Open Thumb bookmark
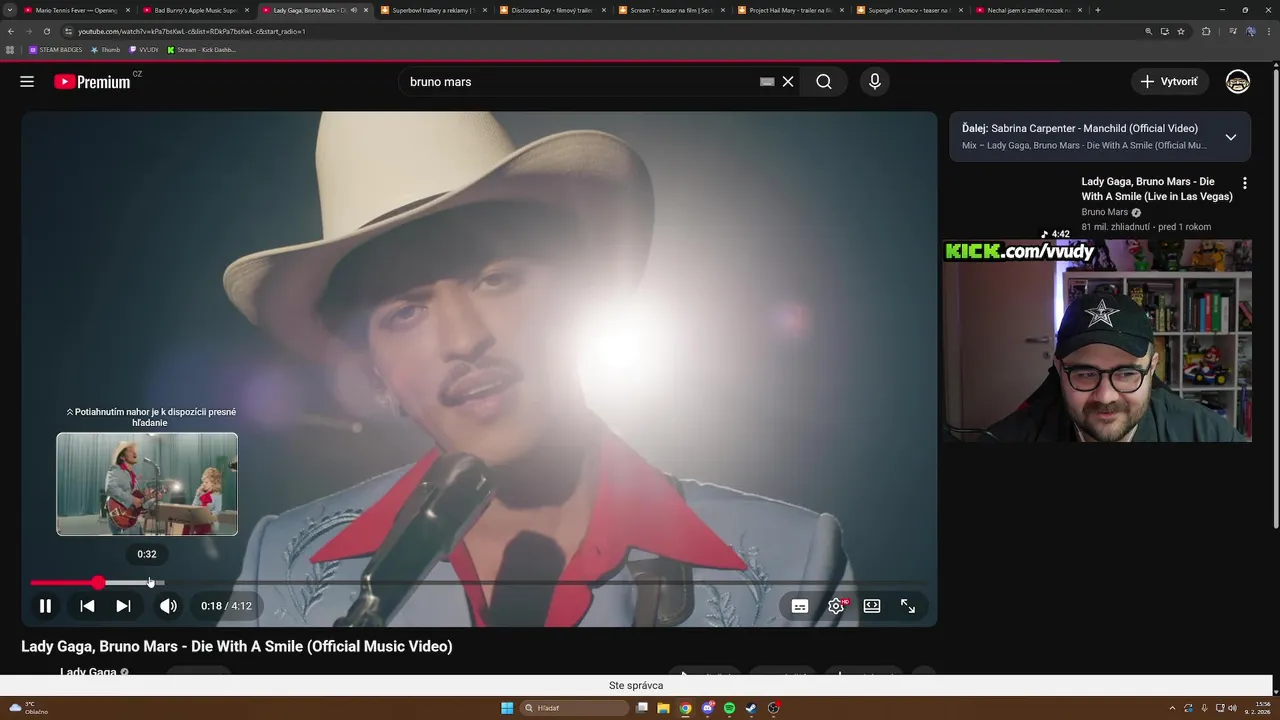The width and height of the screenshot is (1280, 720). pyautogui.click(x=106, y=49)
